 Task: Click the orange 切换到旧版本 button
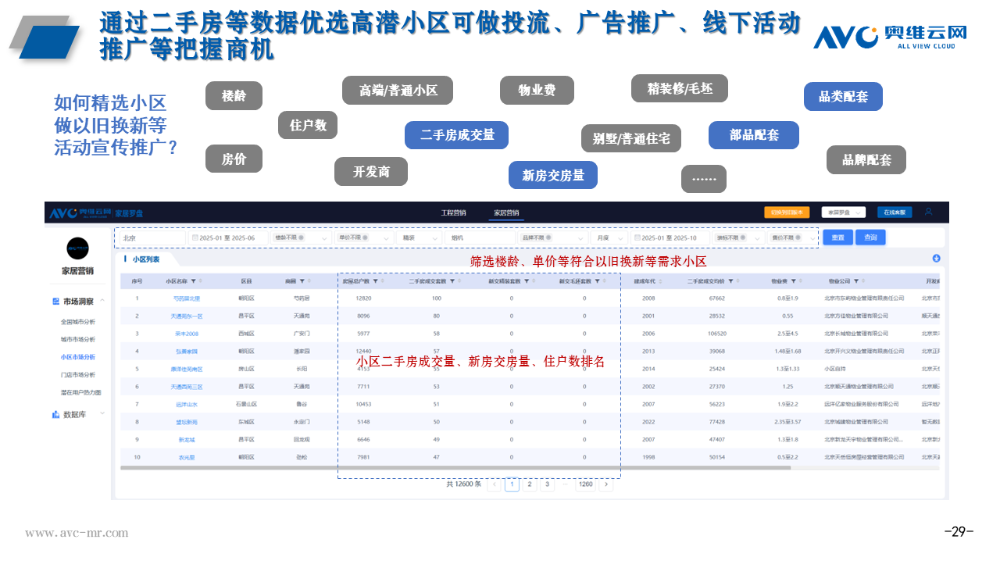[786, 212]
